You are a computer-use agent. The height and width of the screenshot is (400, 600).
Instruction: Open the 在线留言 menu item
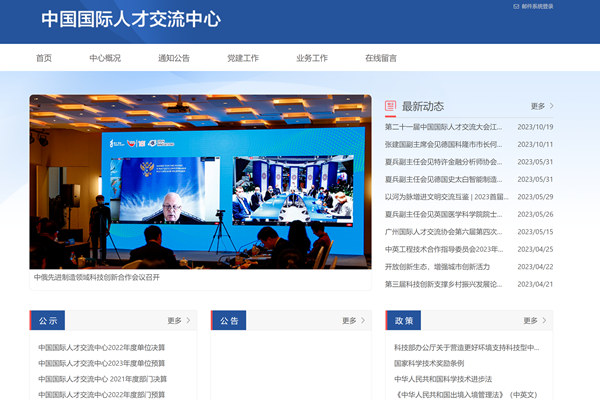(x=381, y=58)
